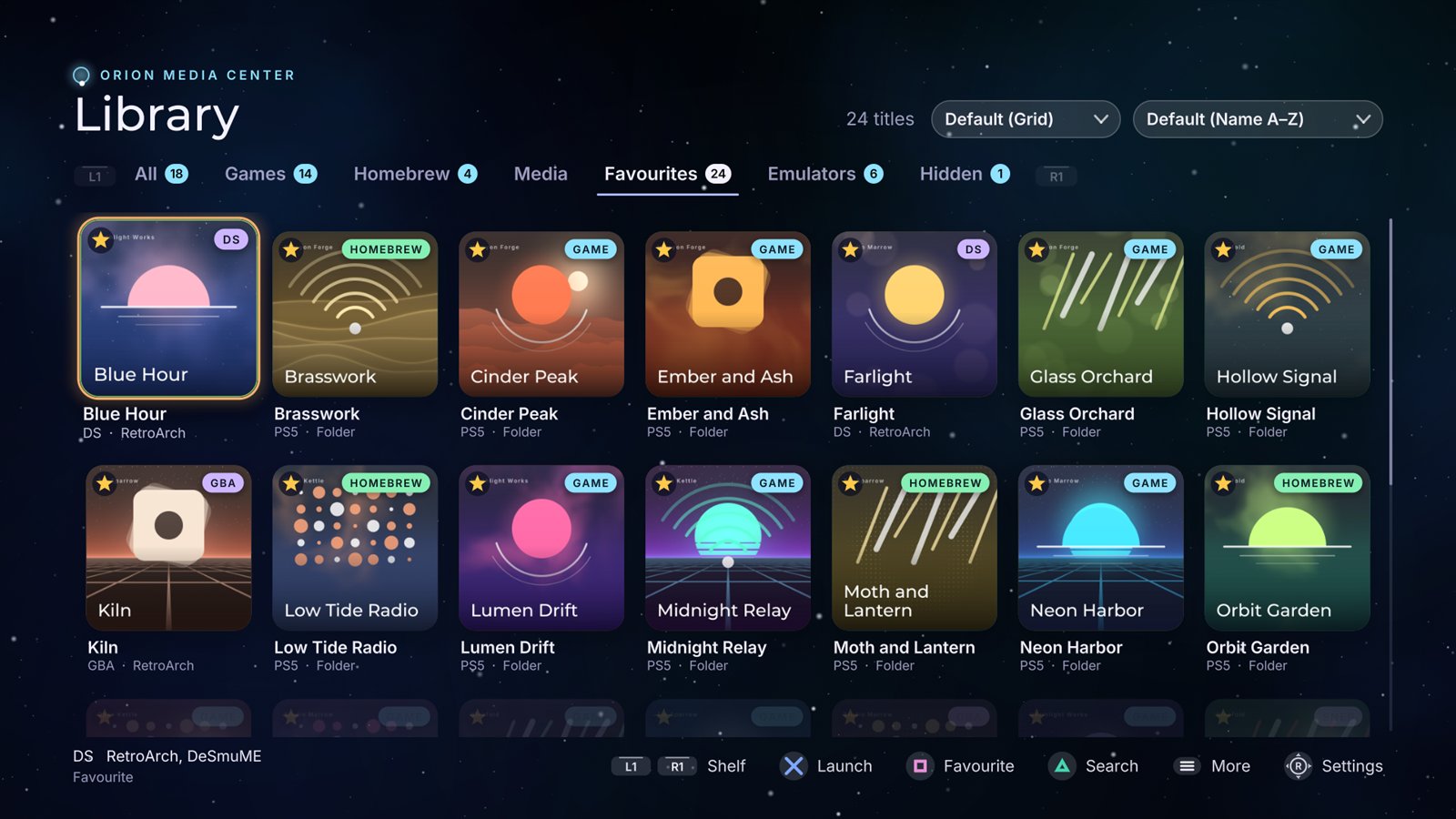Click the L1 shelf hint in footer
Viewport: 1456px width, 819px height.
pos(631,766)
